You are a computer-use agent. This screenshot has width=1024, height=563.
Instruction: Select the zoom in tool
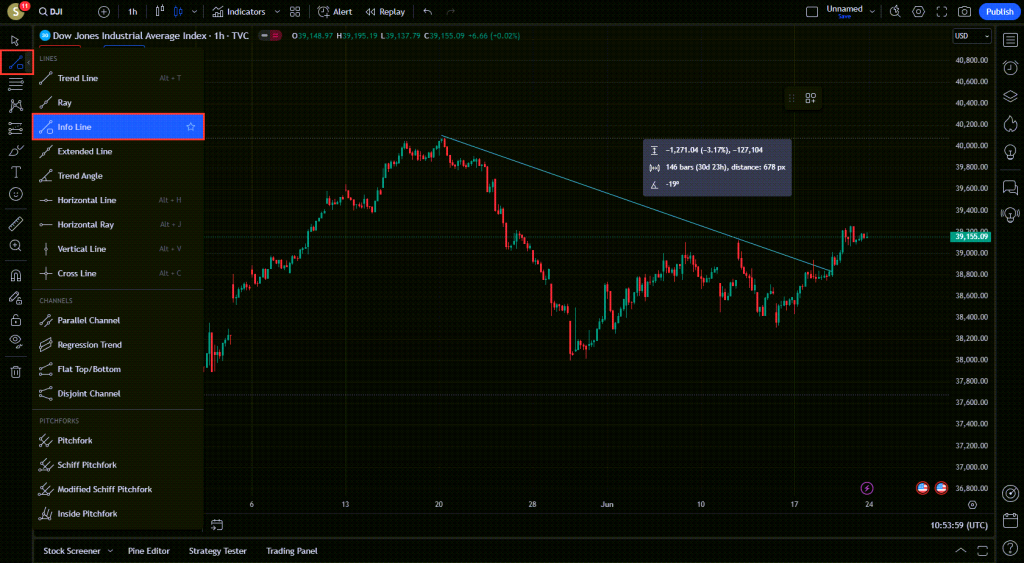pos(16,246)
